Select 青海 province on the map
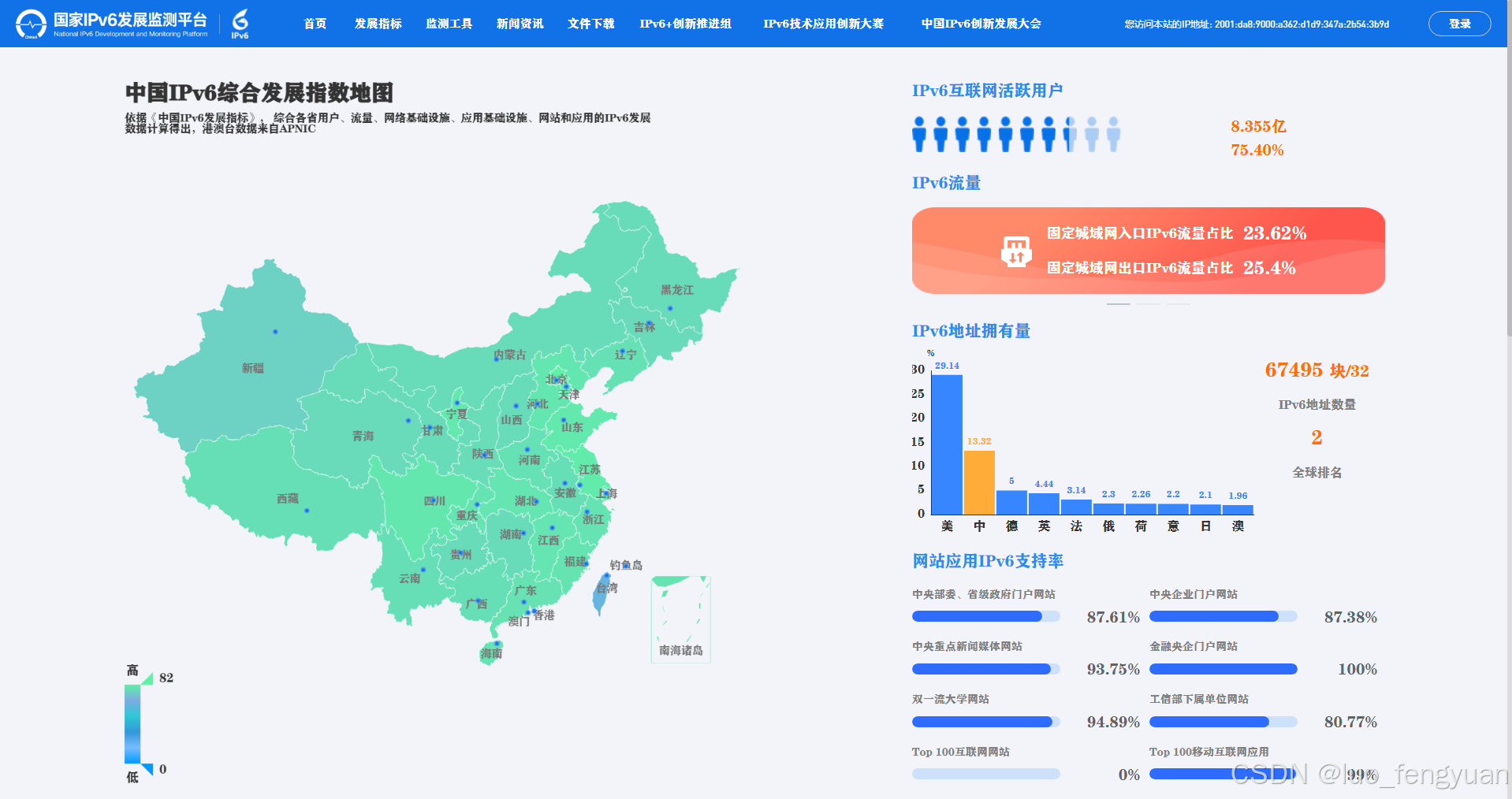 pos(363,436)
